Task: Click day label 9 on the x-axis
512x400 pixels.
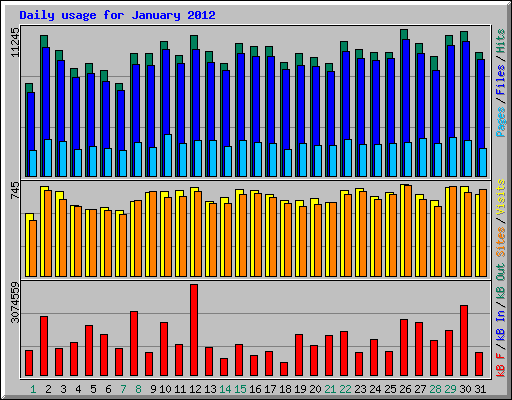Action: [x=153, y=389]
